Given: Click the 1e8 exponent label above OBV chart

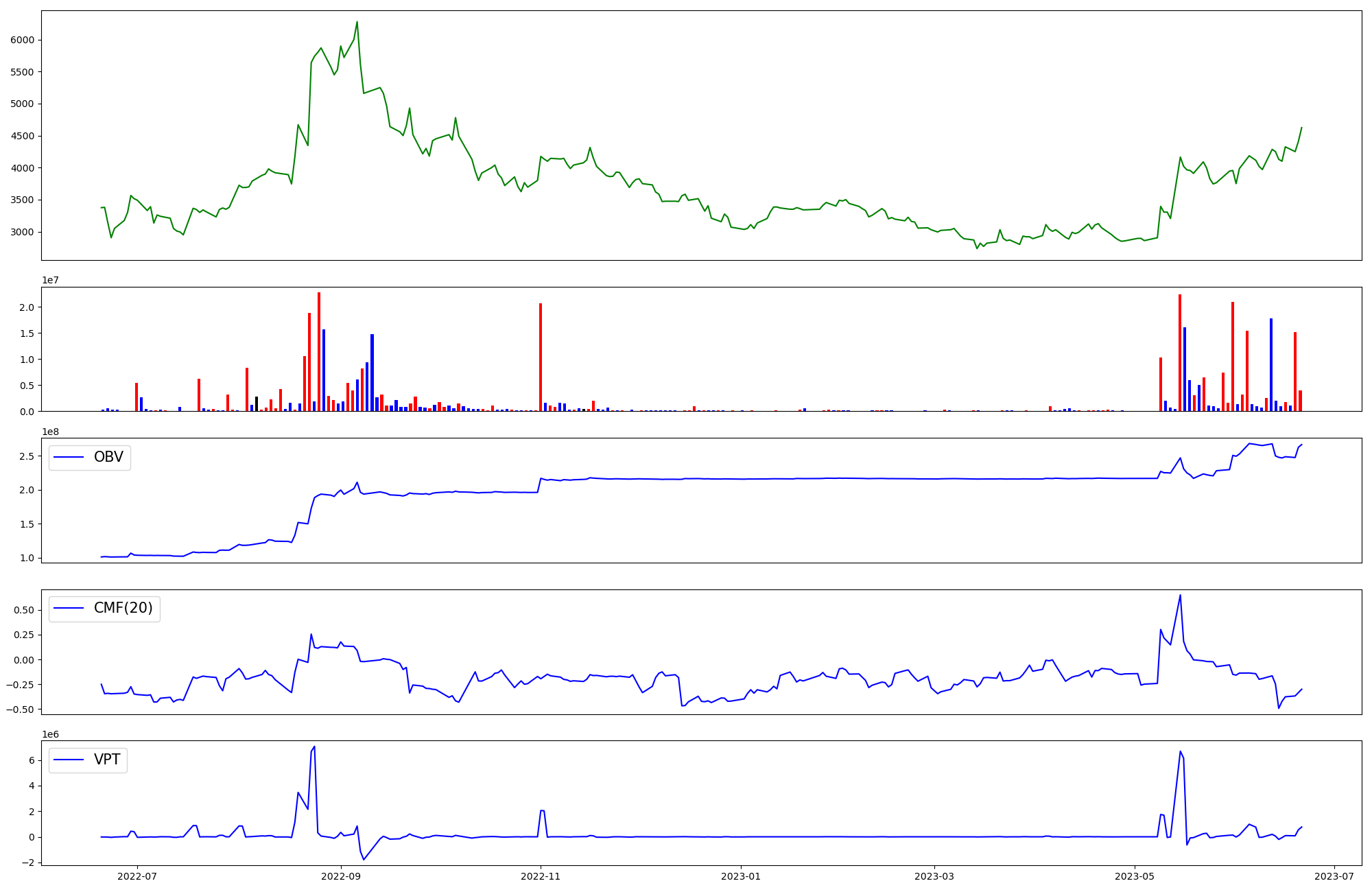Looking at the screenshot, I should [x=50, y=432].
